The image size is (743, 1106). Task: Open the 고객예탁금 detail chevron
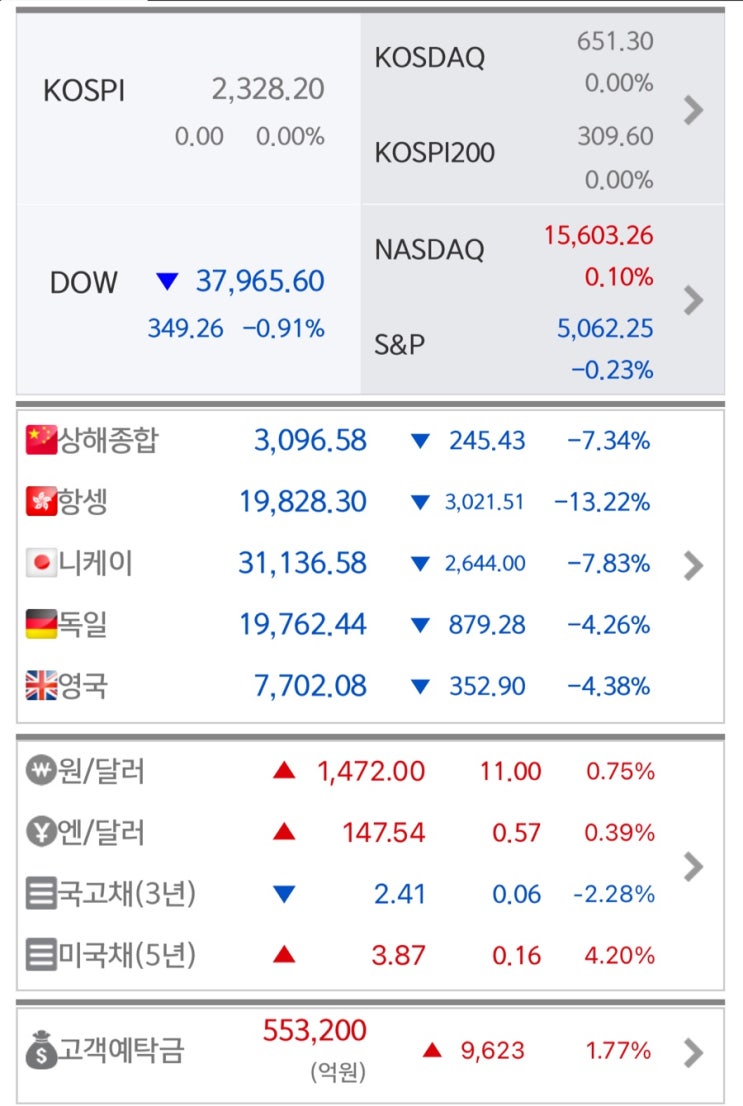tap(693, 1052)
